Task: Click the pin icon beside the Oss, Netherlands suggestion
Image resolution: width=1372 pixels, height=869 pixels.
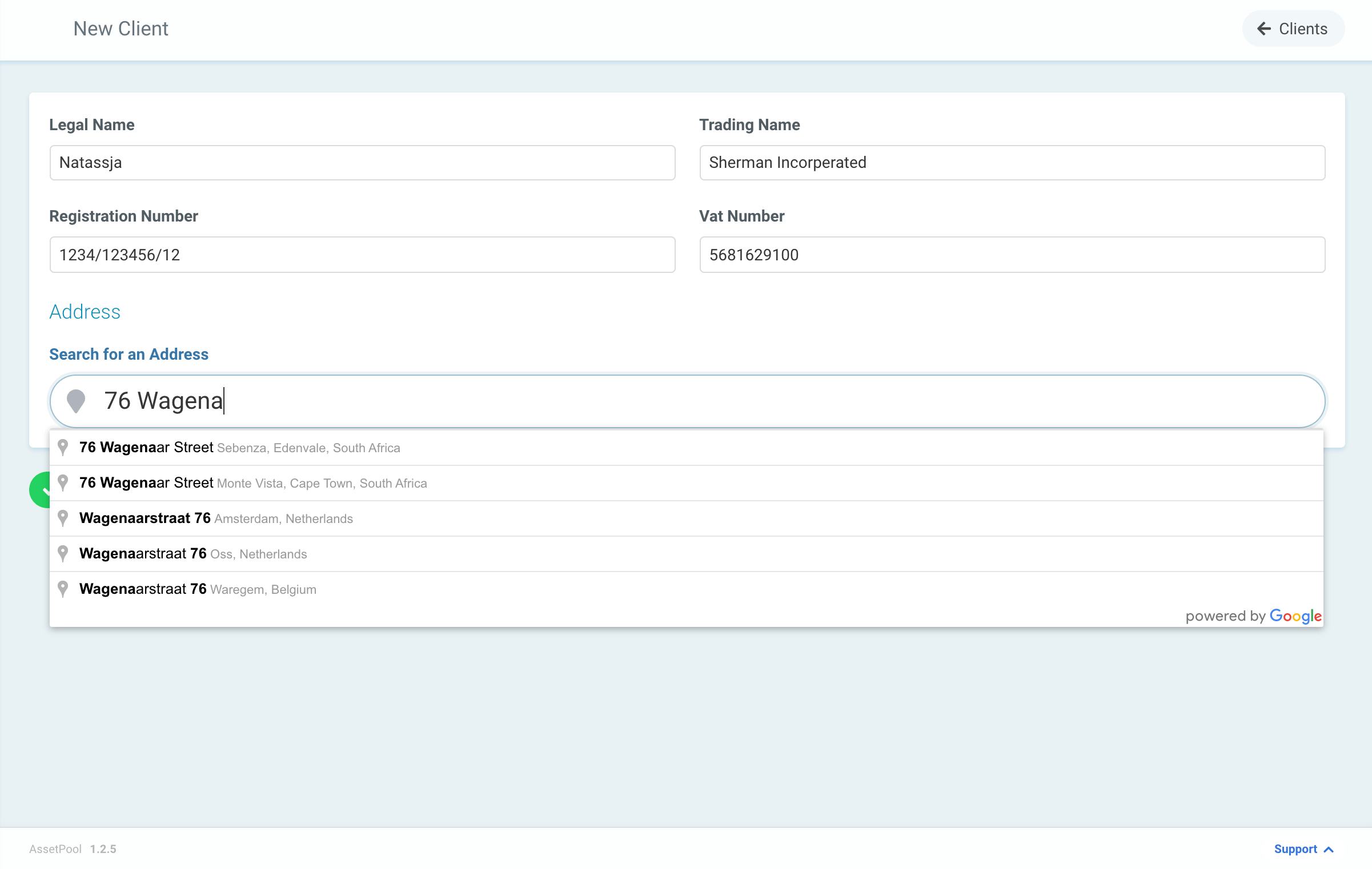Action: (x=63, y=553)
